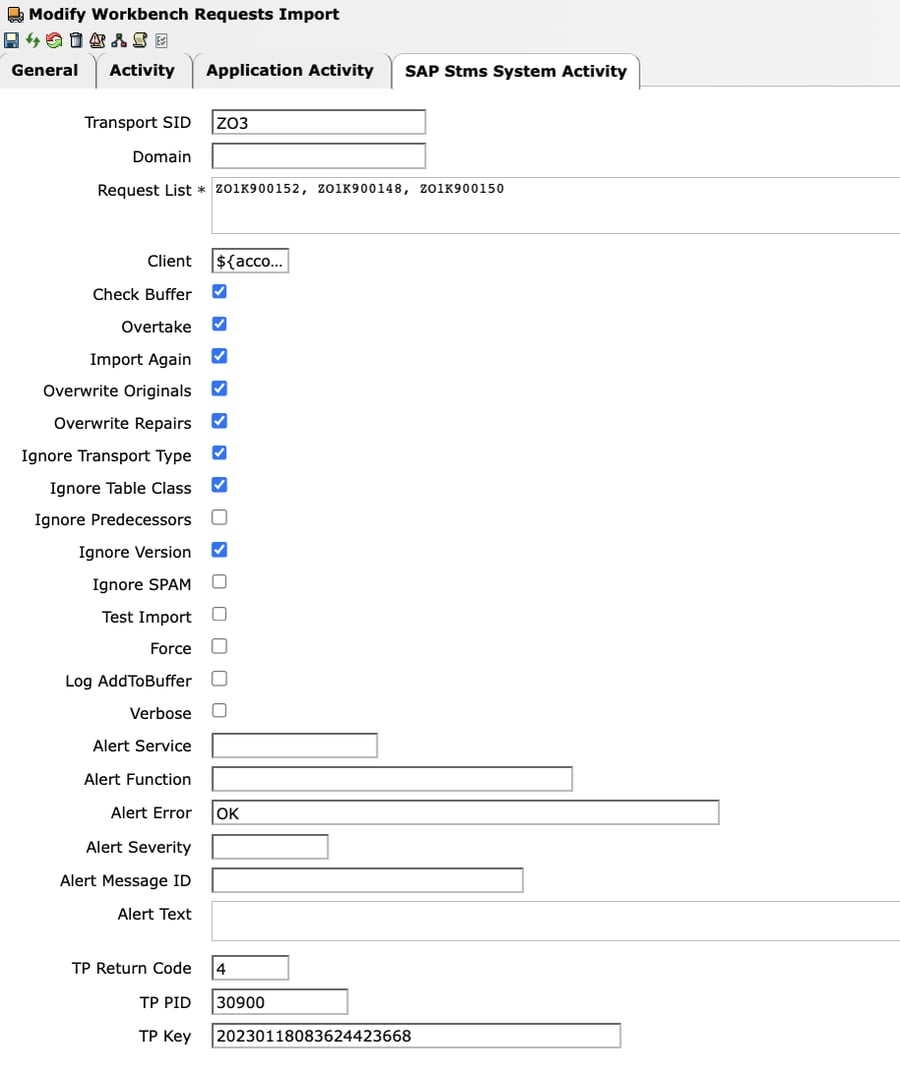Open the scroll log icon

(x=141, y=40)
